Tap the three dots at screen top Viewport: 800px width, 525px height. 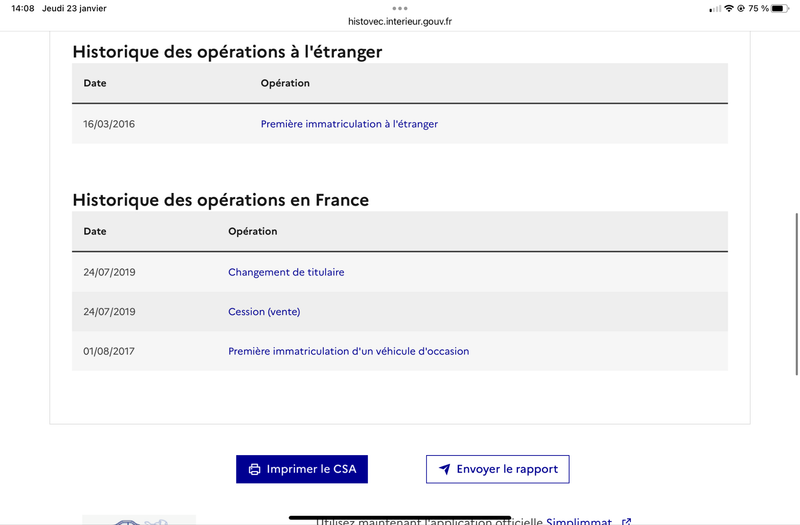point(400,8)
